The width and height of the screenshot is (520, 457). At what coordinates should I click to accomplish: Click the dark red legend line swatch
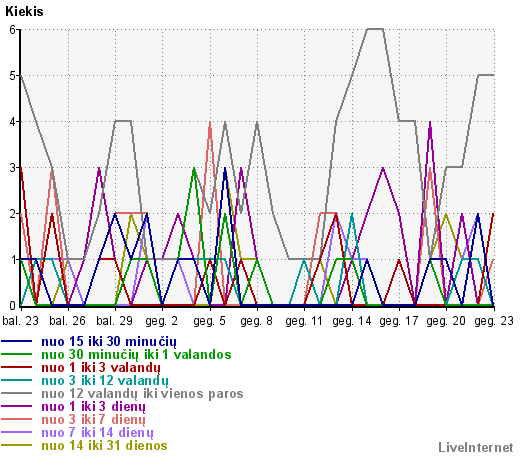(x=17, y=367)
